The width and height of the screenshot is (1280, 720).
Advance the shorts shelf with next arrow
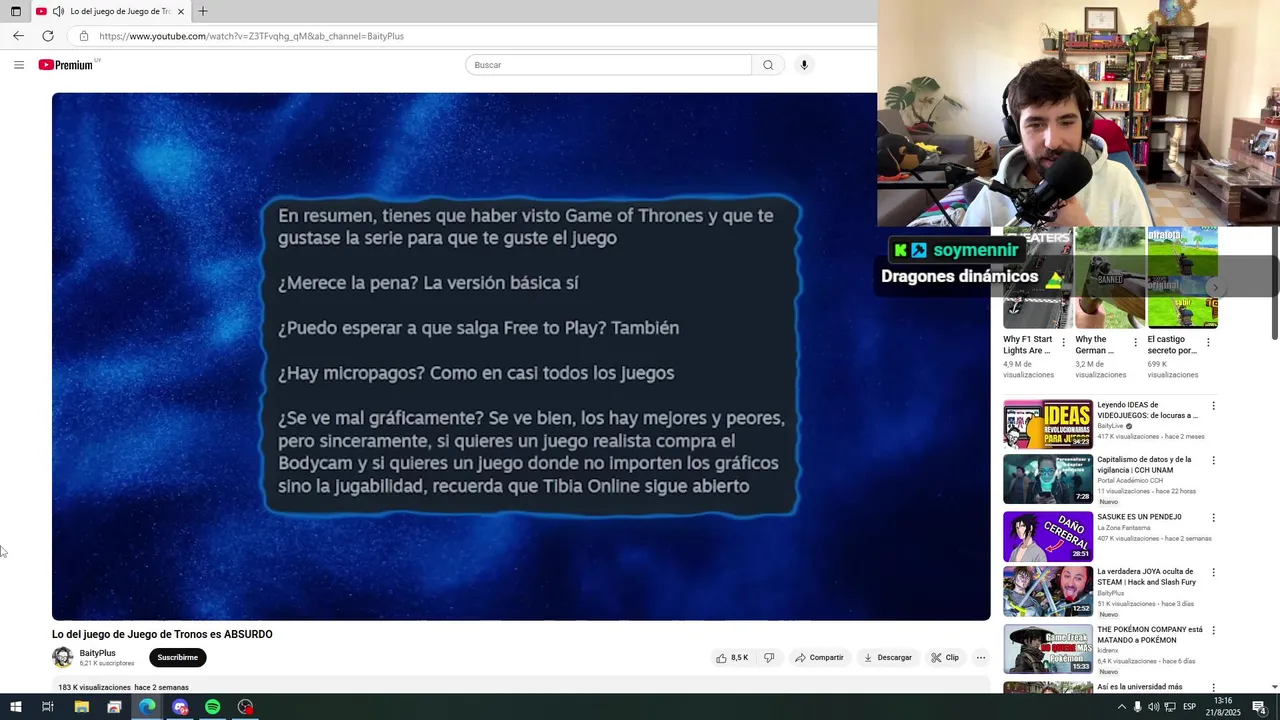click(x=1214, y=288)
